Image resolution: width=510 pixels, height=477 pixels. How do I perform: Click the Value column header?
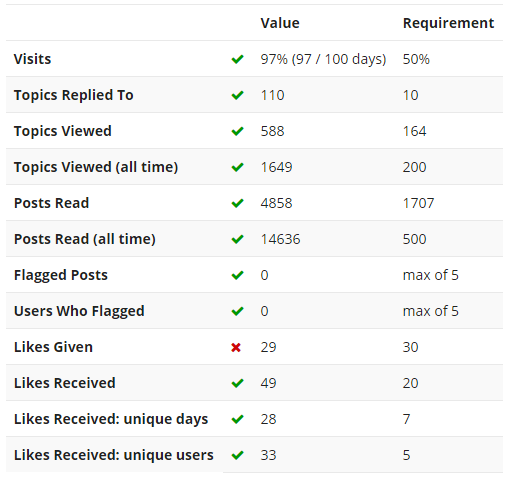point(280,23)
